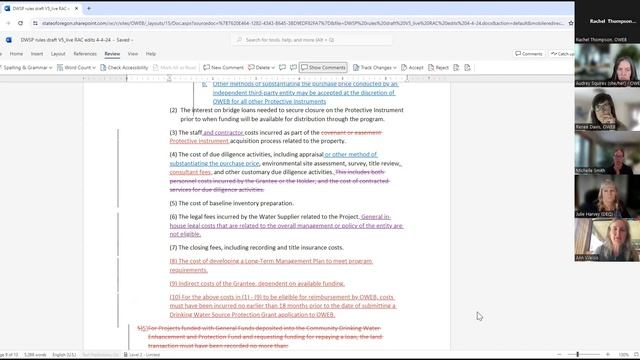Select the DWSP rules draft browser tab

41,8
